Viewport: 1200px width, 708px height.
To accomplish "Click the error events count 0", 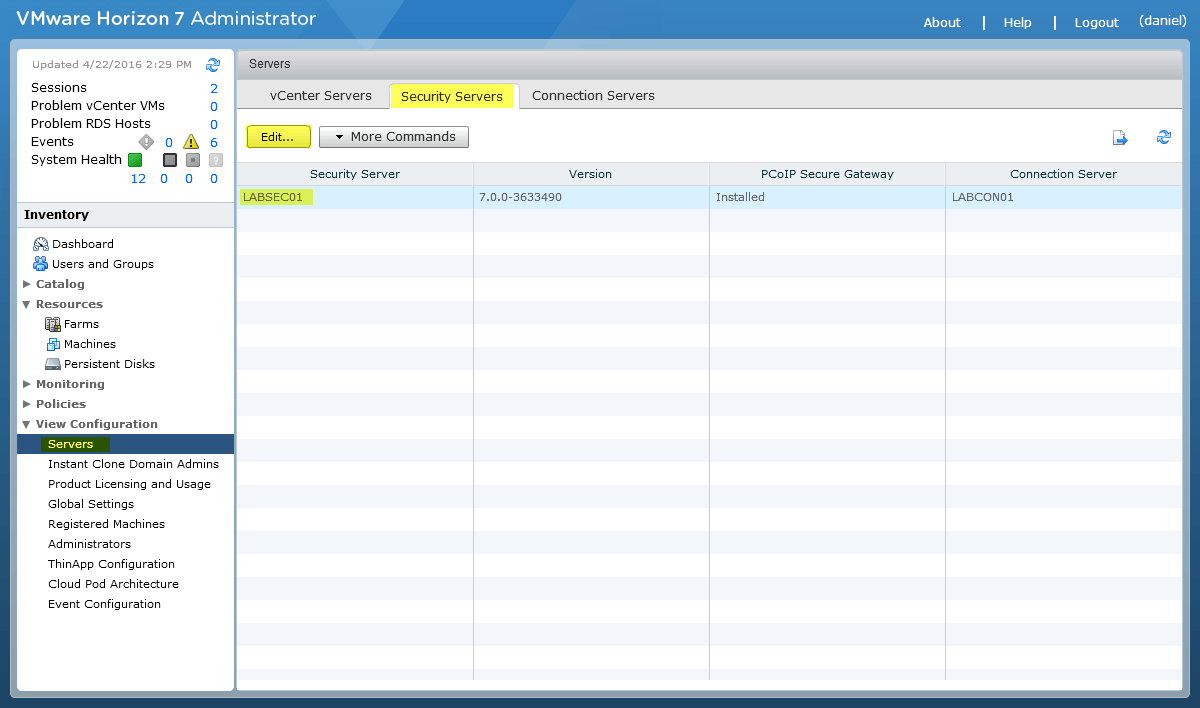I will tap(168, 142).
